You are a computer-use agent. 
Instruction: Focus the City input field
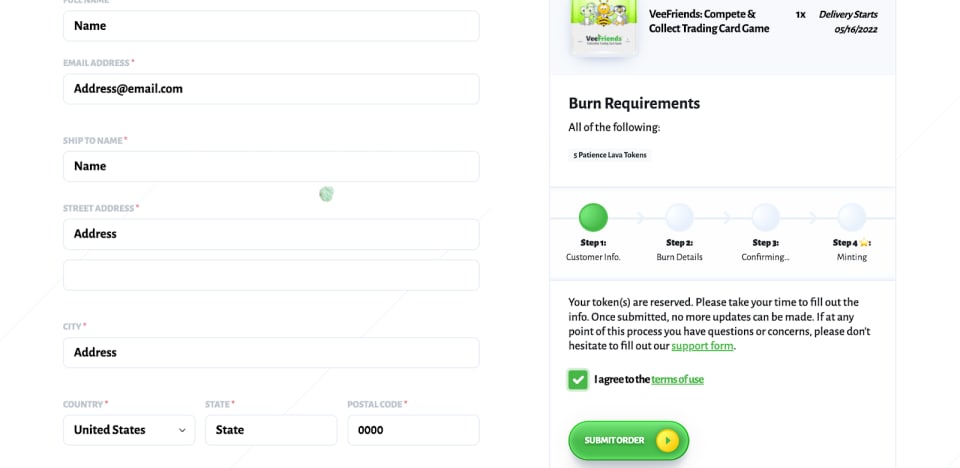270,353
